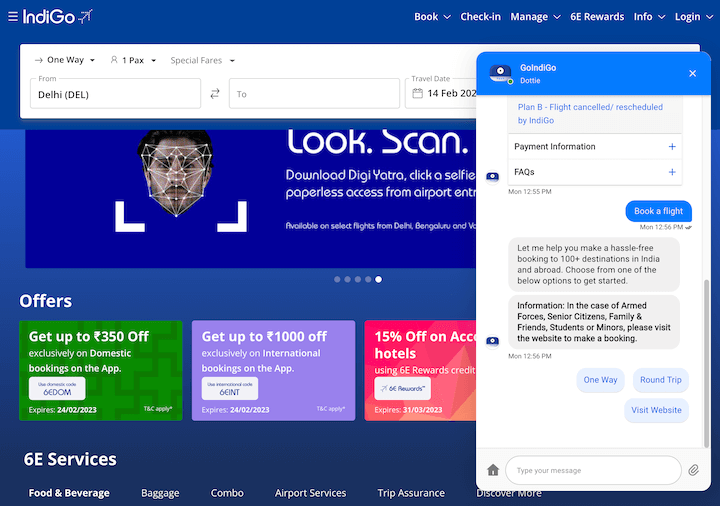Click the Travel Date field 14 Feb
The width and height of the screenshot is (720, 506).
pyautogui.click(x=441, y=94)
